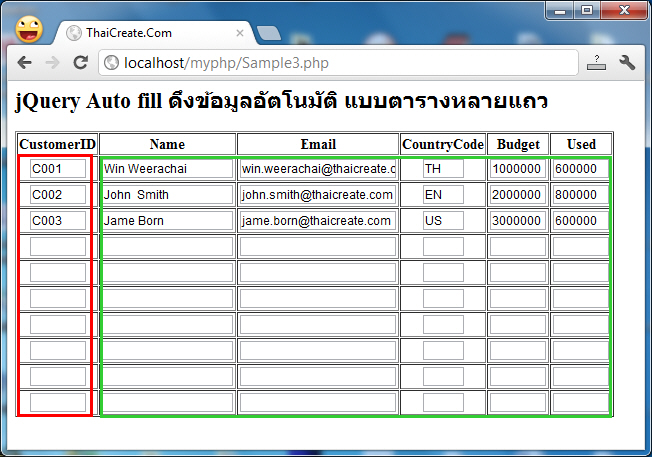Click the page menu icon beside the wrench
652x457 pixels.
(596, 63)
